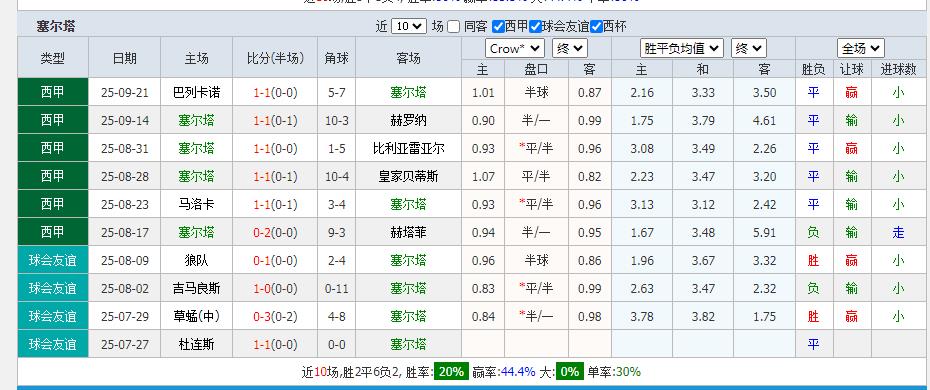Click the 20% win rate badge
The width and height of the screenshot is (930, 390).
point(451,372)
